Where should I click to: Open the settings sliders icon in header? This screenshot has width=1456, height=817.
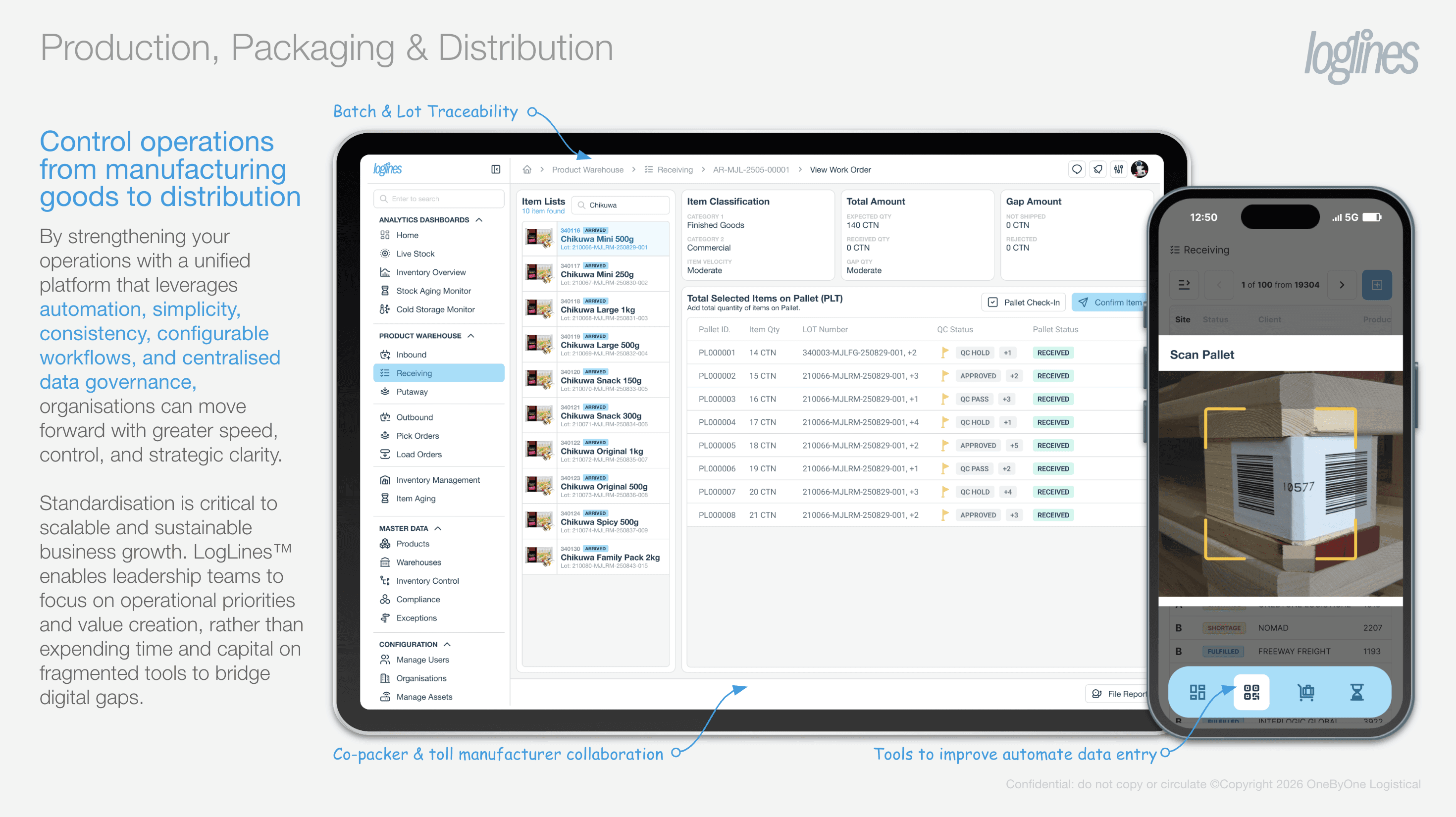(x=1118, y=169)
